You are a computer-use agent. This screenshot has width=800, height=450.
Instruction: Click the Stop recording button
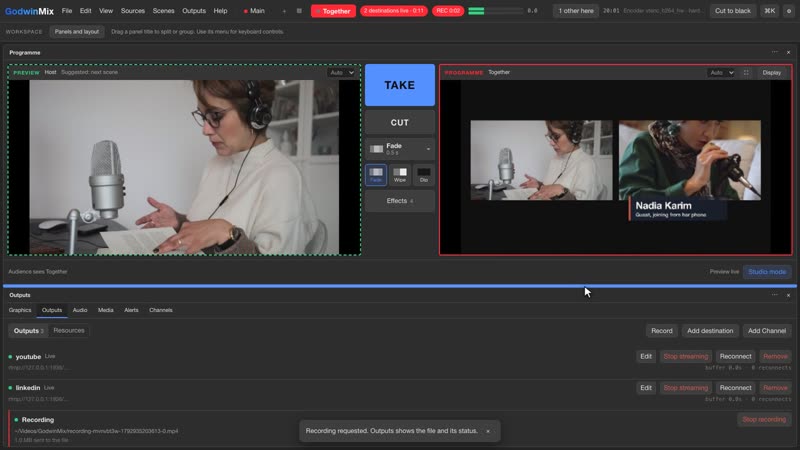point(764,419)
